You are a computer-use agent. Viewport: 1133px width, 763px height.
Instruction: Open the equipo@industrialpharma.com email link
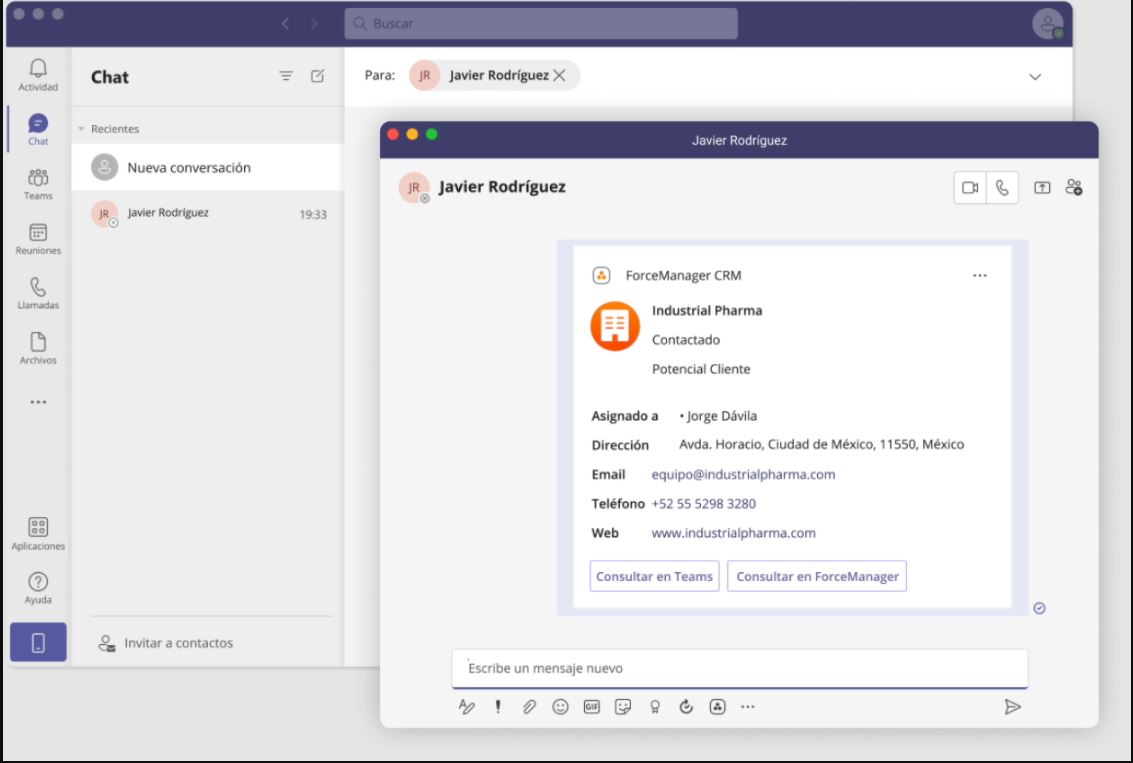pyautogui.click(x=743, y=474)
